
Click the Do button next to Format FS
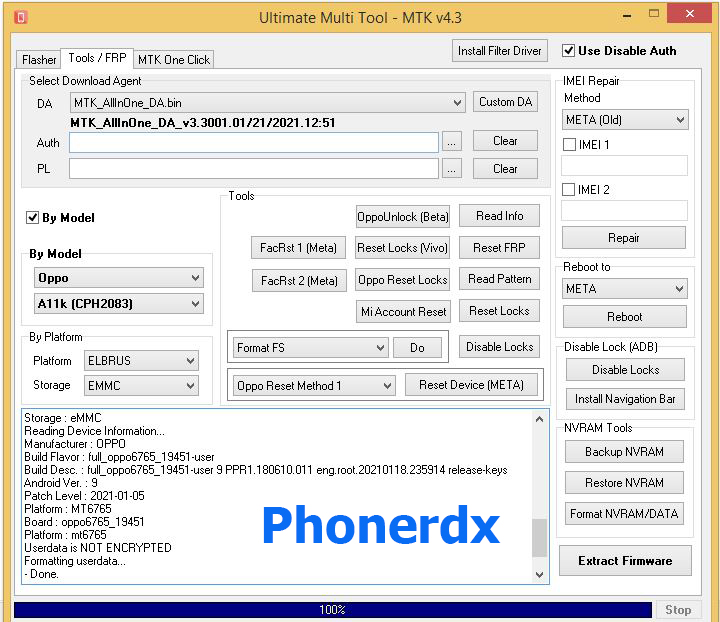(417, 348)
